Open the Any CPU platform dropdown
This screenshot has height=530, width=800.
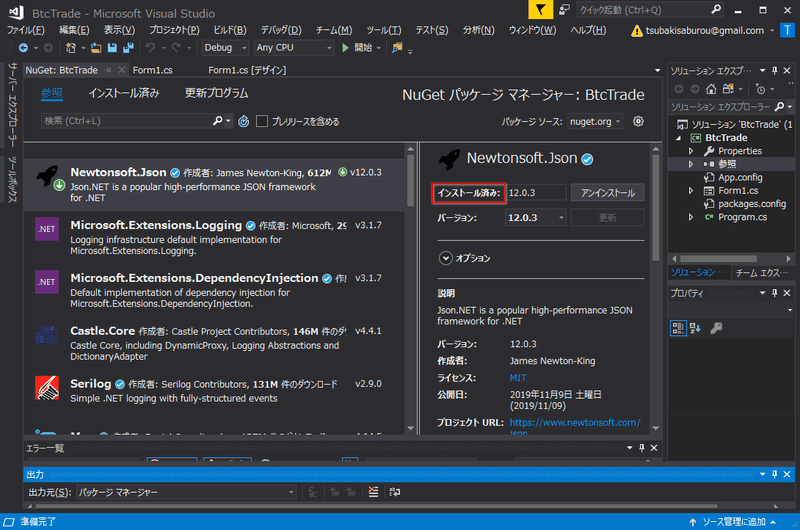point(294,47)
